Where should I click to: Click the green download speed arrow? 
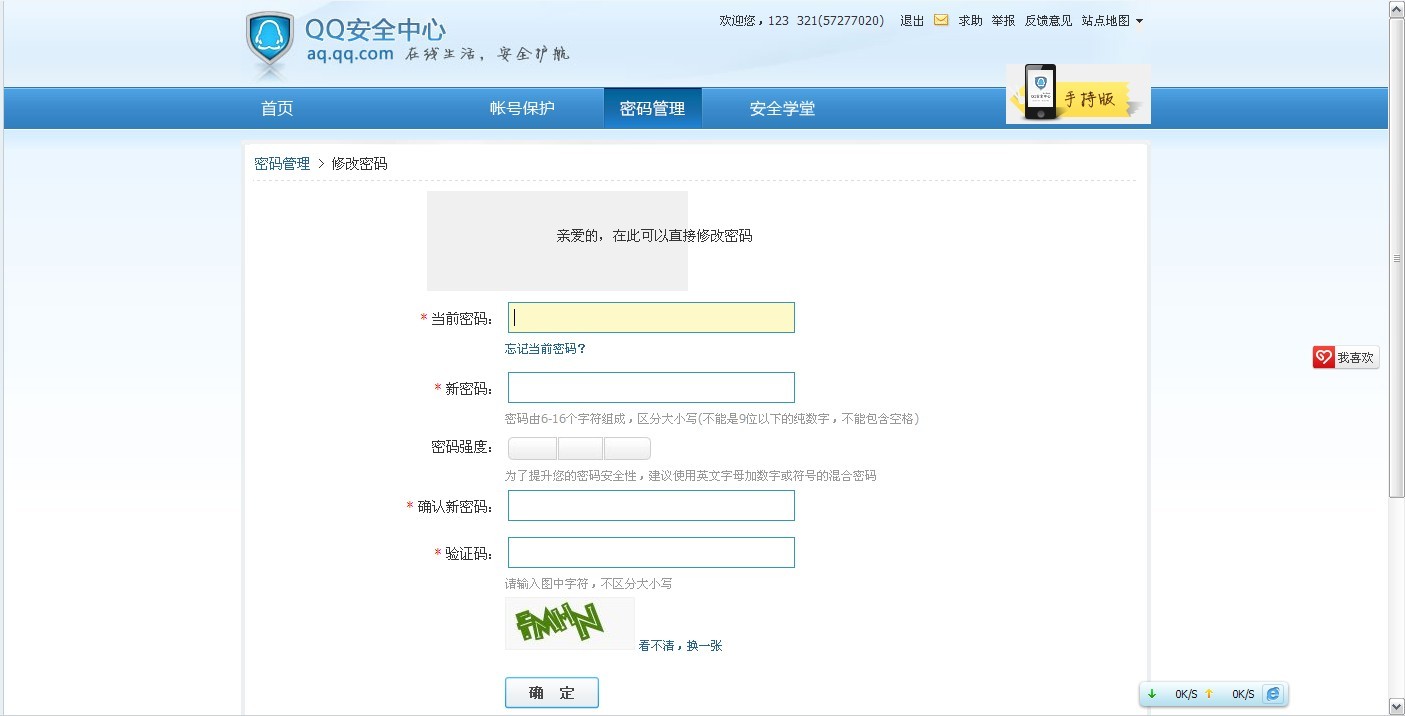1152,694
